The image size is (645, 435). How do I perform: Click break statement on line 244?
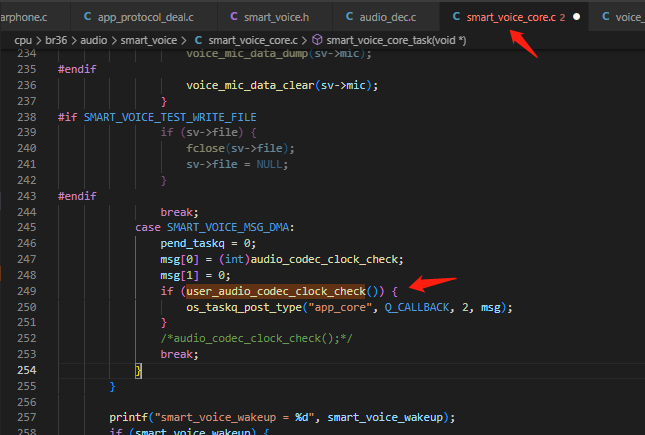(179, 212)
